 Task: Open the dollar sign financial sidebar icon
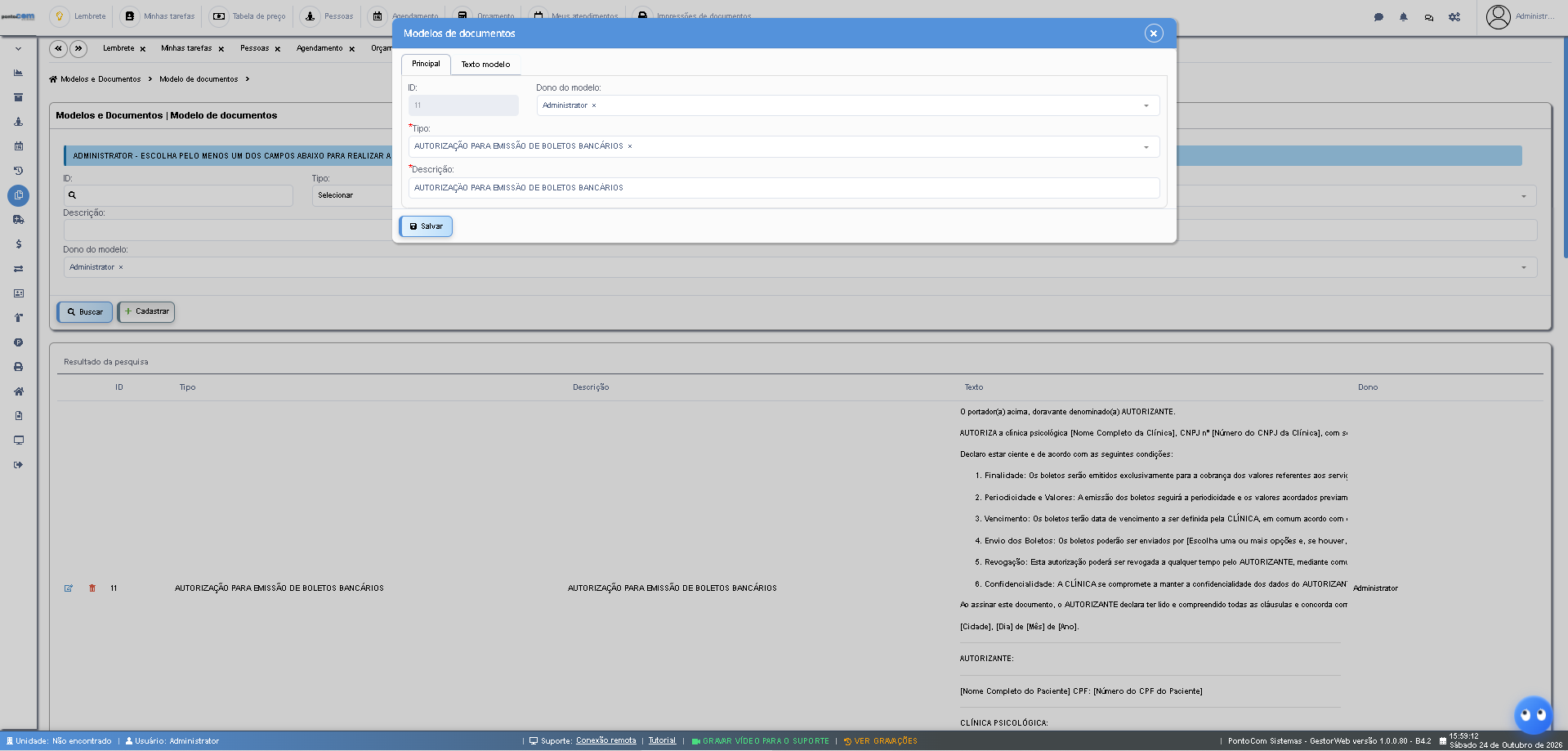(x=18, y=244)
